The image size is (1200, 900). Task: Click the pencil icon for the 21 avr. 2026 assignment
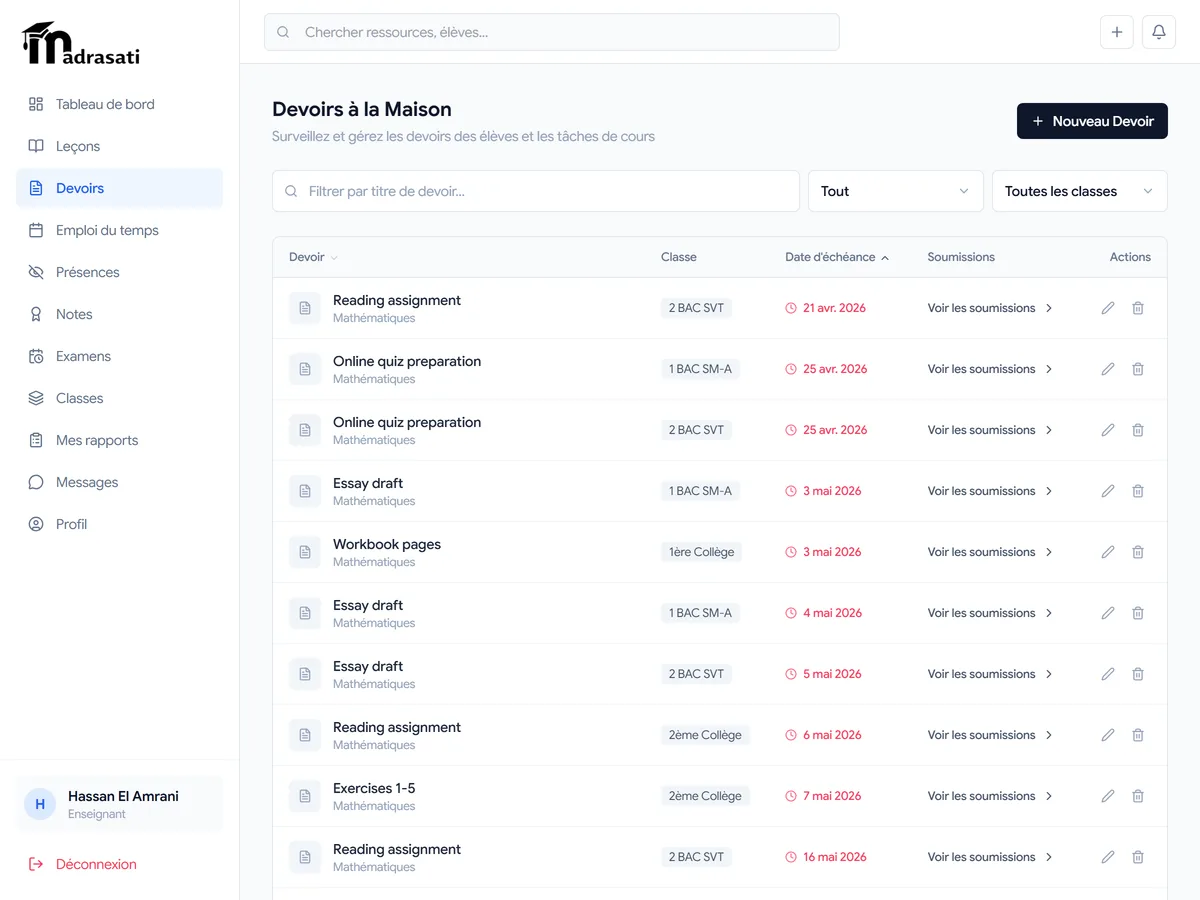point(1108,308)
